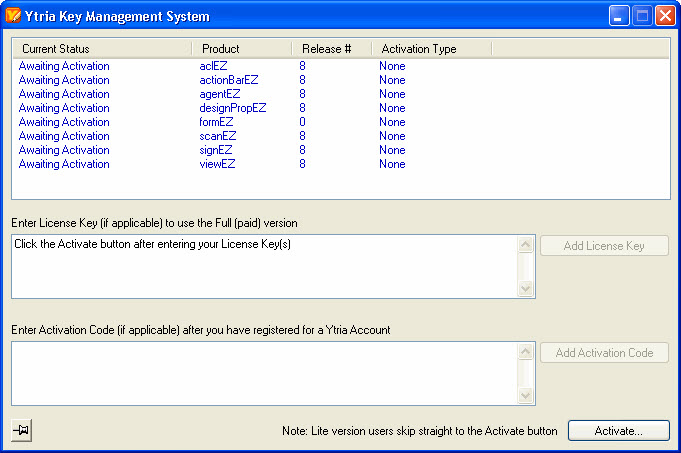
Task: Select the aclEZ product row
Action: (214, 66)
